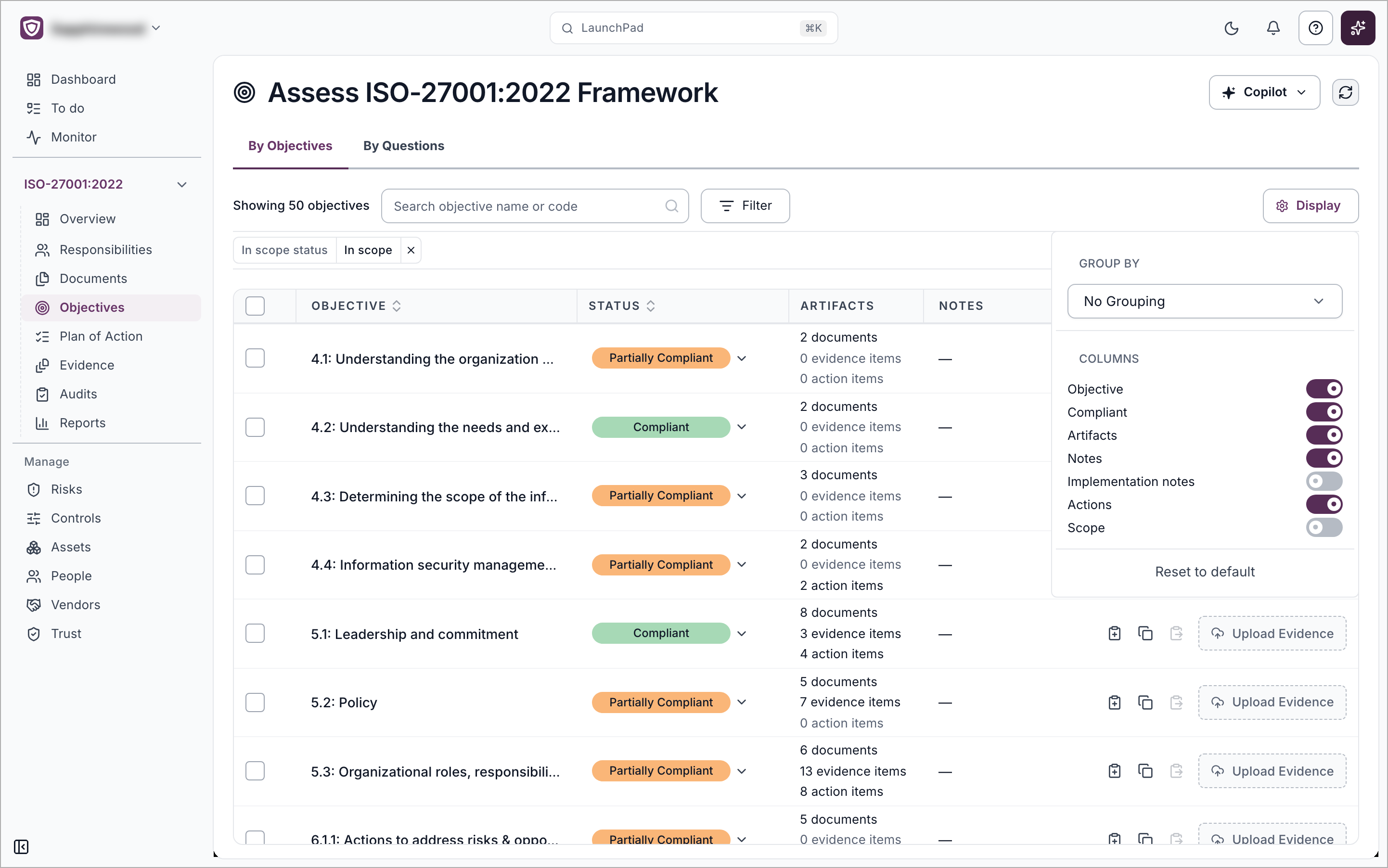
Task: Click the paste icon in 5.1 Leadership row
Action: click(x=1176, y=633)
